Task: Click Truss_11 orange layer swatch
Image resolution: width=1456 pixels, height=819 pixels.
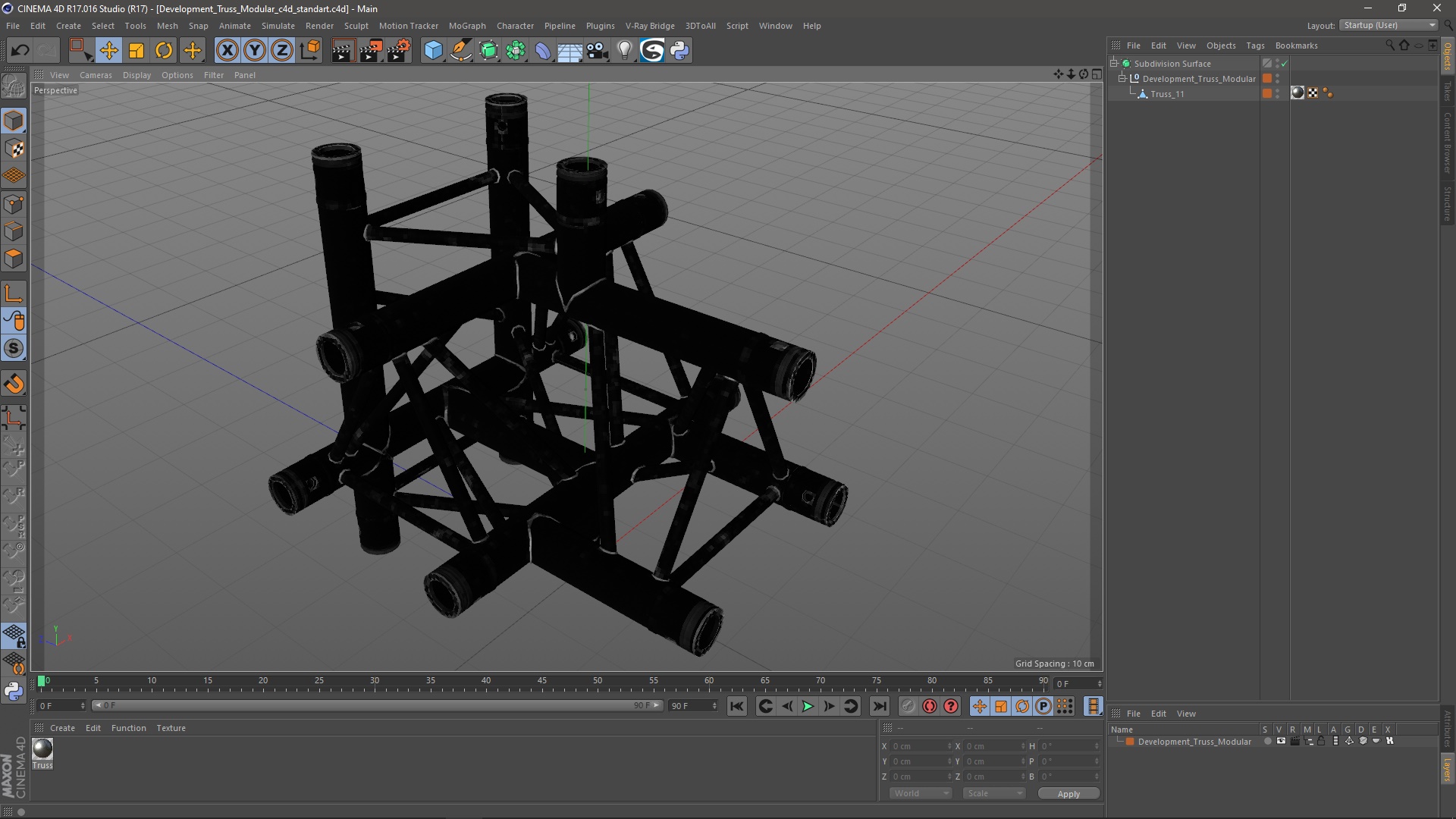Action: (1267, 93)
